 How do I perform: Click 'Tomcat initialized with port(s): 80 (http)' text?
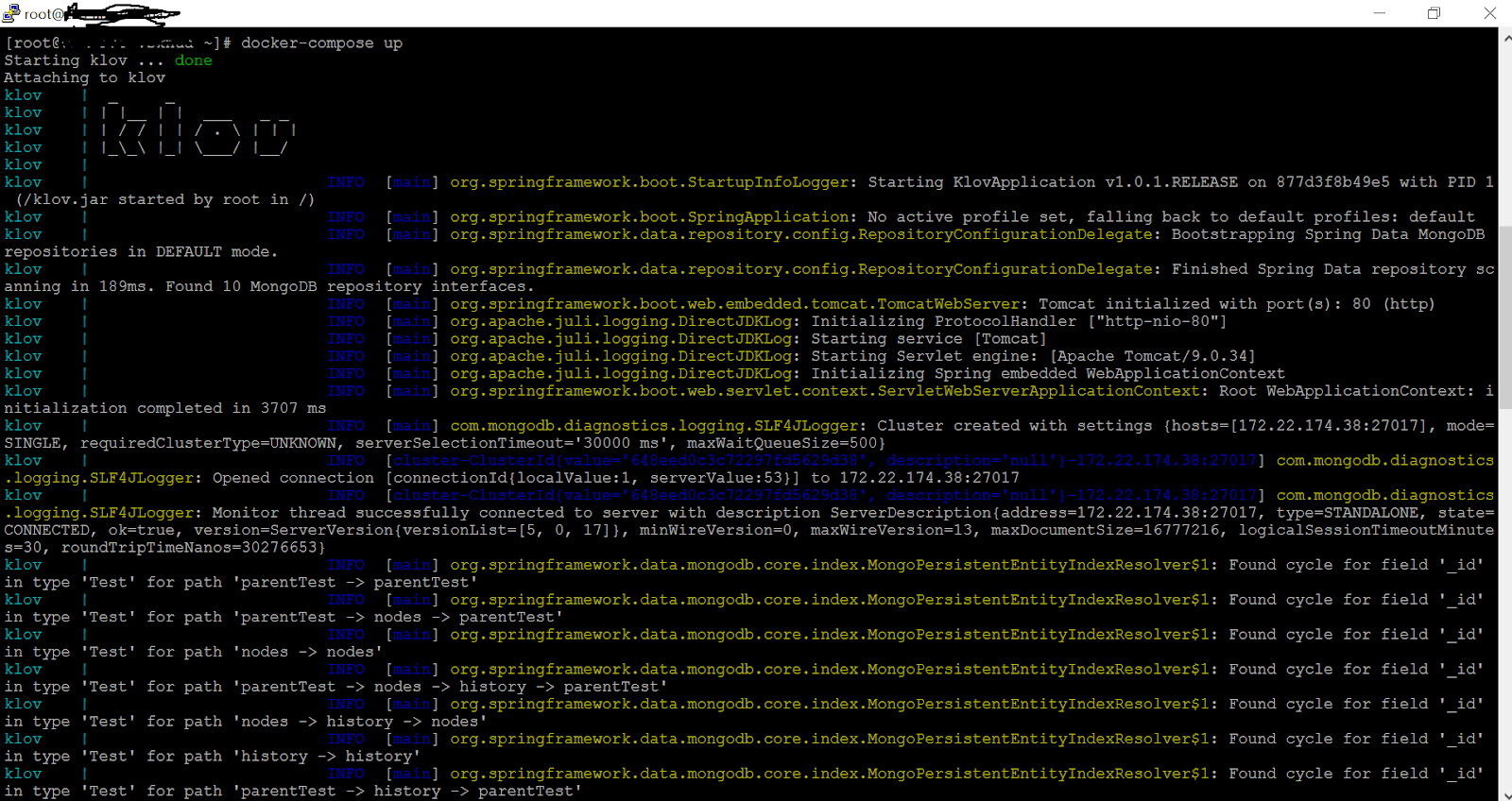click(1236, 304)
